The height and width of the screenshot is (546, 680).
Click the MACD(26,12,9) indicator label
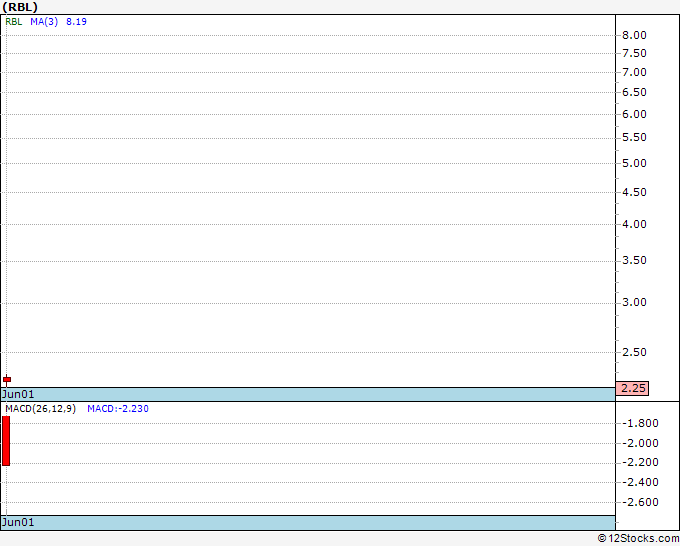click(x=40, y=409)
